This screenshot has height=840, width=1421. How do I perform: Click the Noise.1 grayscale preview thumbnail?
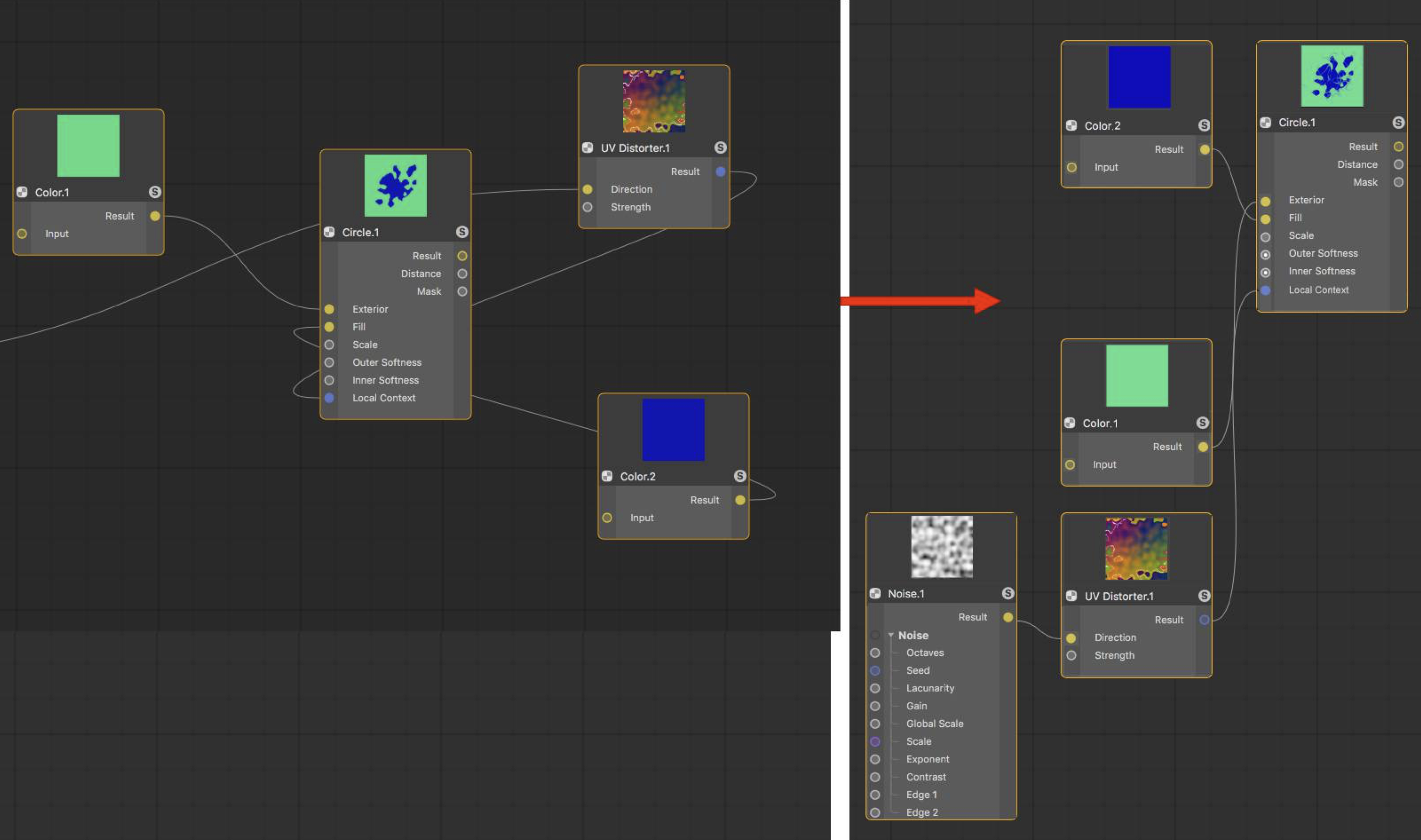942,547
